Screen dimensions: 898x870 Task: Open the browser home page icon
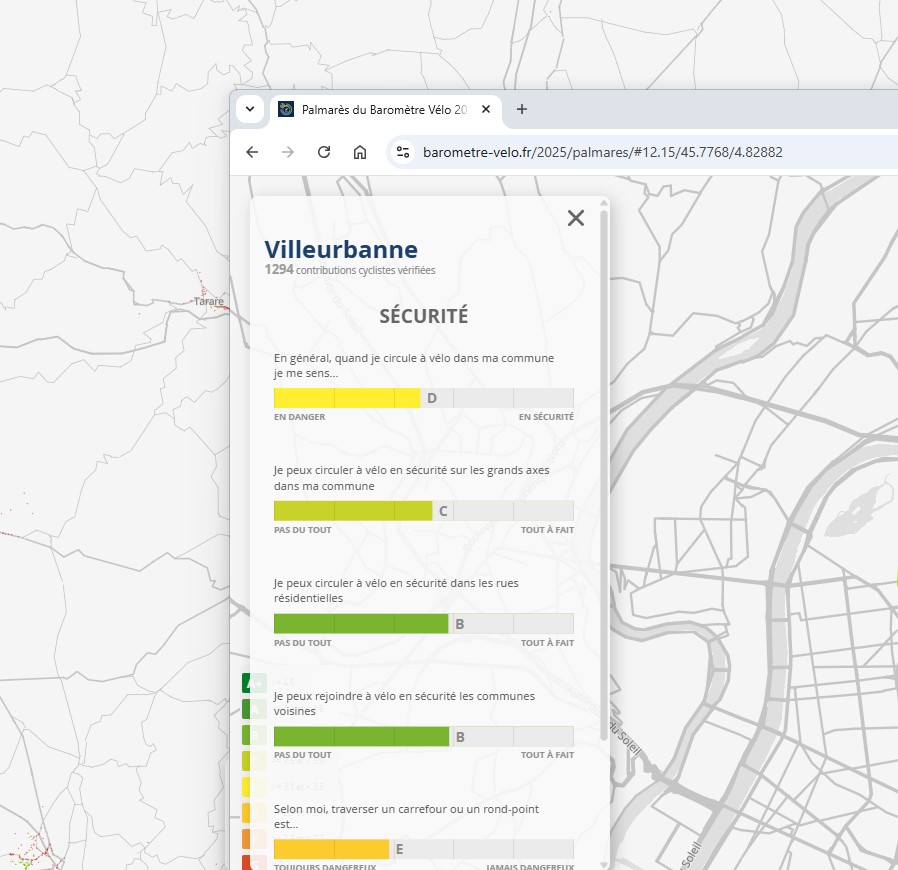pos(359,152)
